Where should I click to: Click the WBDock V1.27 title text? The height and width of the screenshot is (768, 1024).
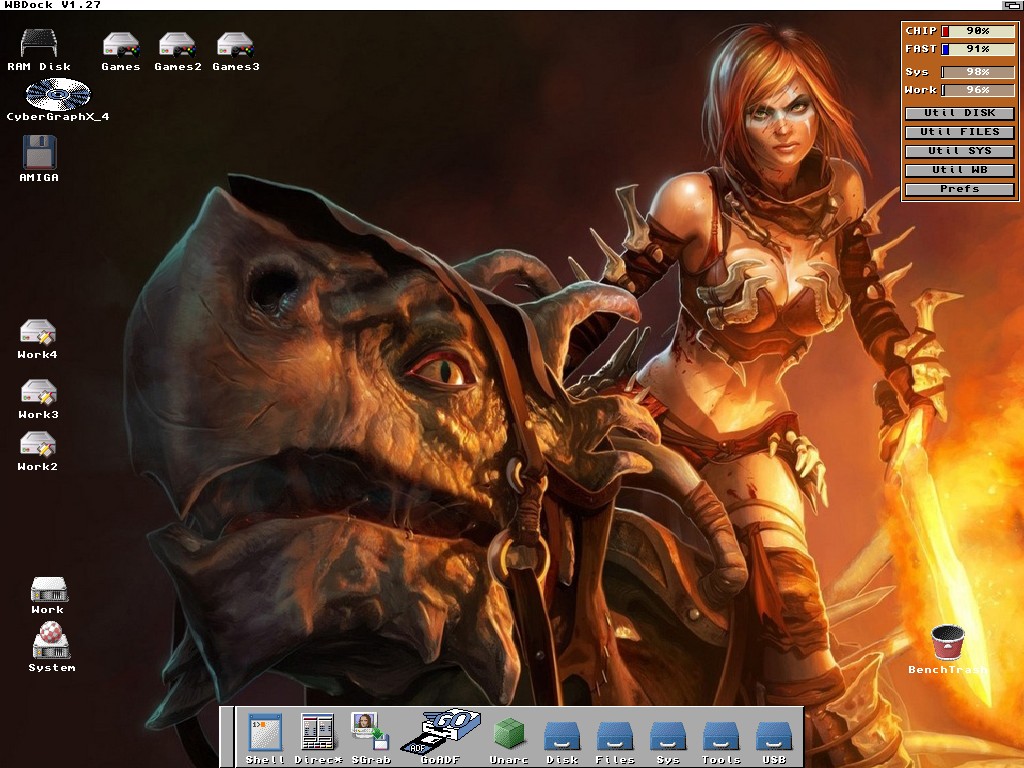click(x=53, y=5)
